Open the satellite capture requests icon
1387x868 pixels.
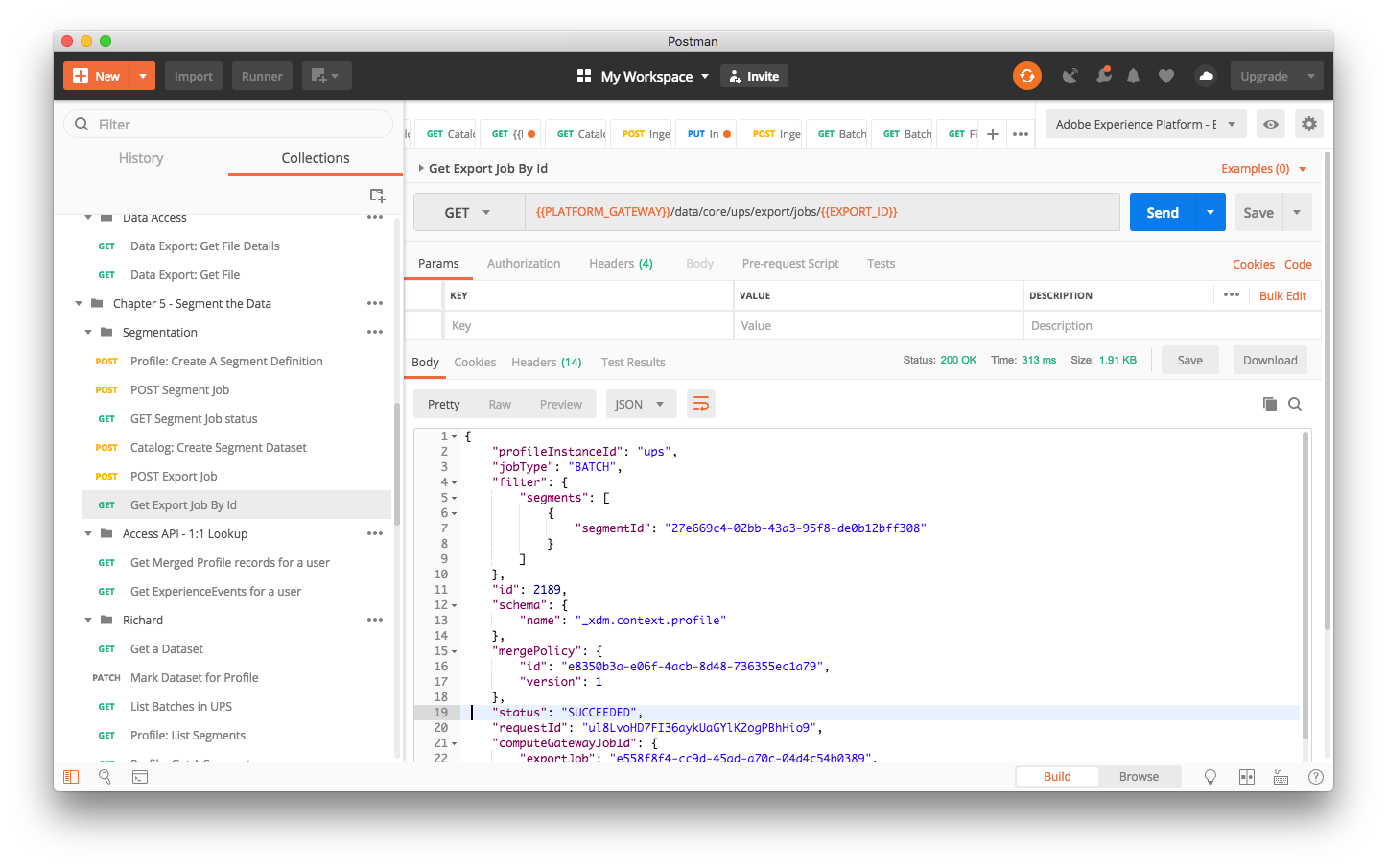click(x=1070, y=76)
